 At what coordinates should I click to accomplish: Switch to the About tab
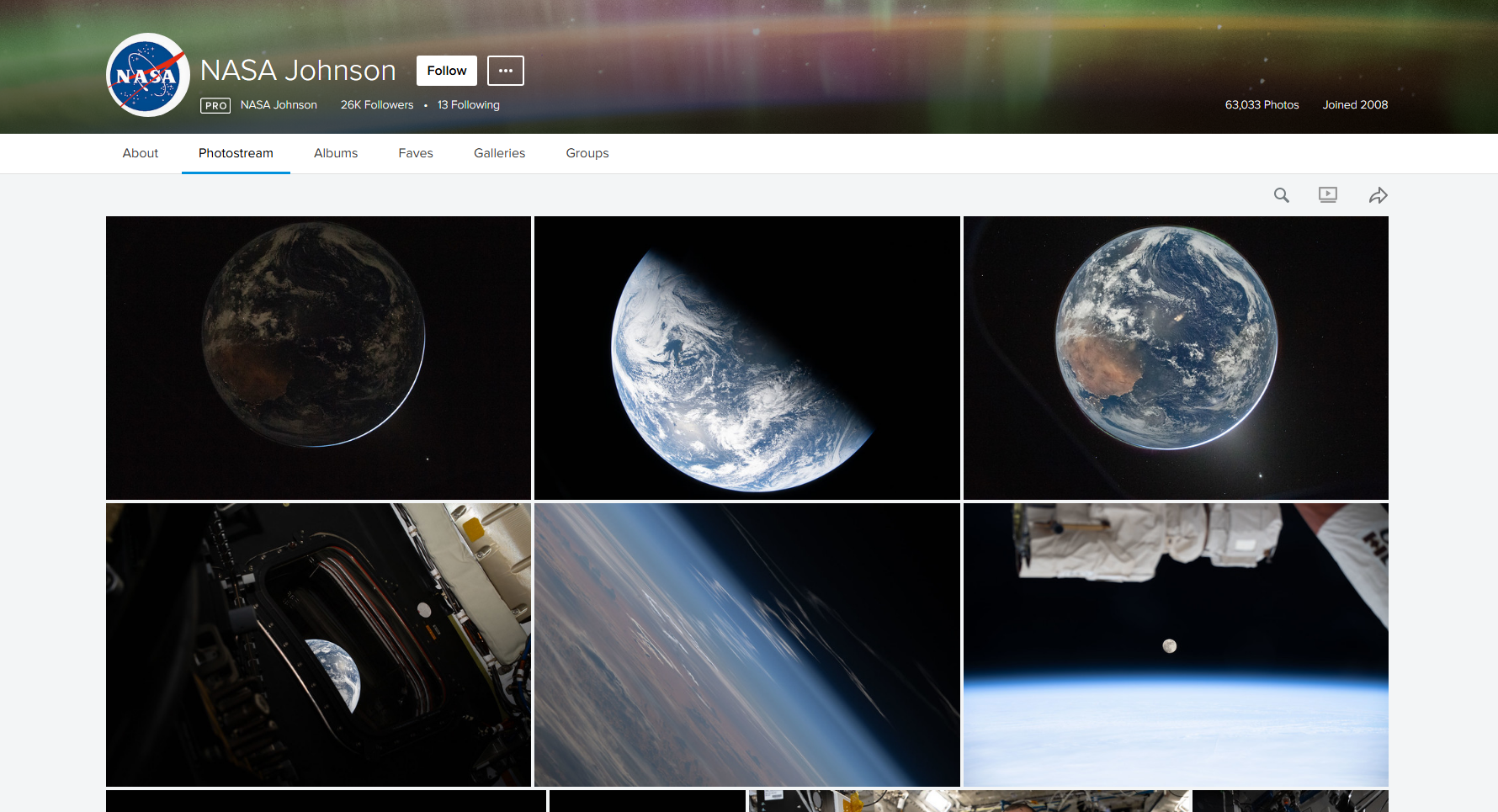tap(141, 153)
